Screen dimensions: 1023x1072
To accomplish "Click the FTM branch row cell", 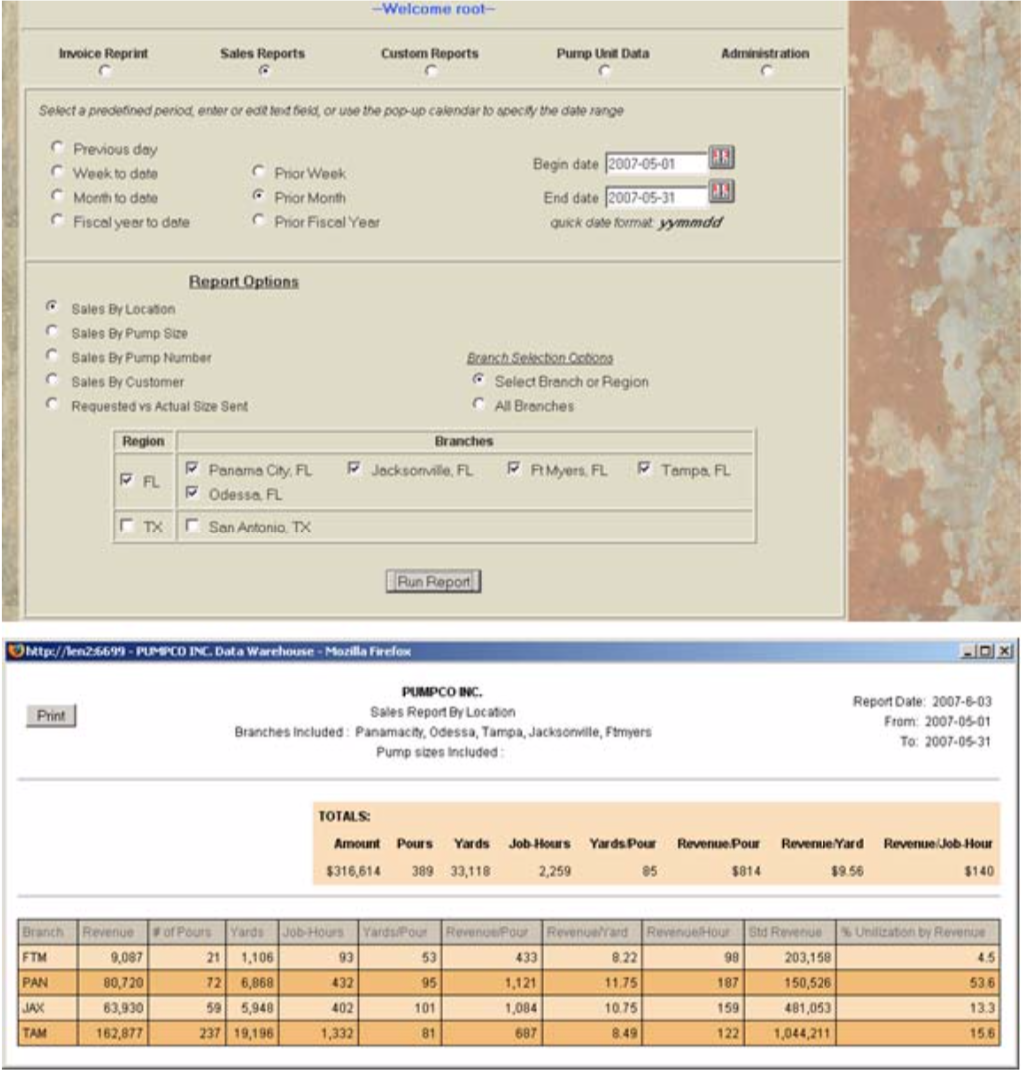I will 48,957.
